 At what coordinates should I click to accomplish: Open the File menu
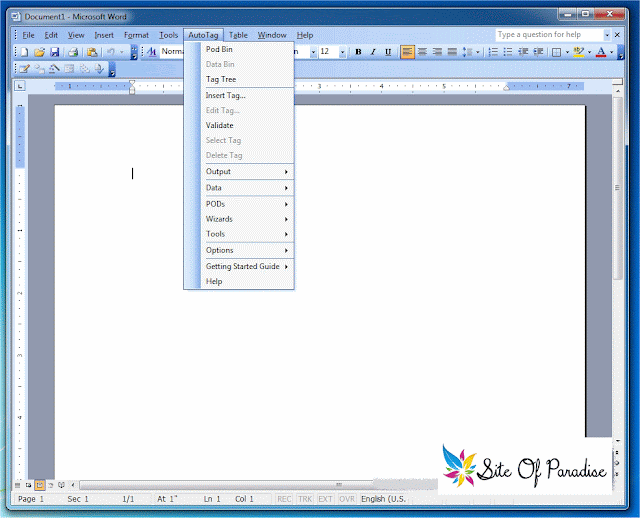28,35
